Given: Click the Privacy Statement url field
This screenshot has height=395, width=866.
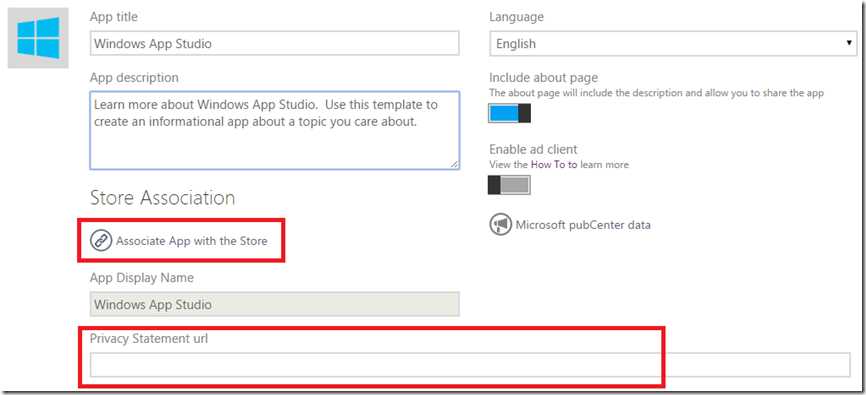Looking at the screenshot, I should tap(470, 365).
